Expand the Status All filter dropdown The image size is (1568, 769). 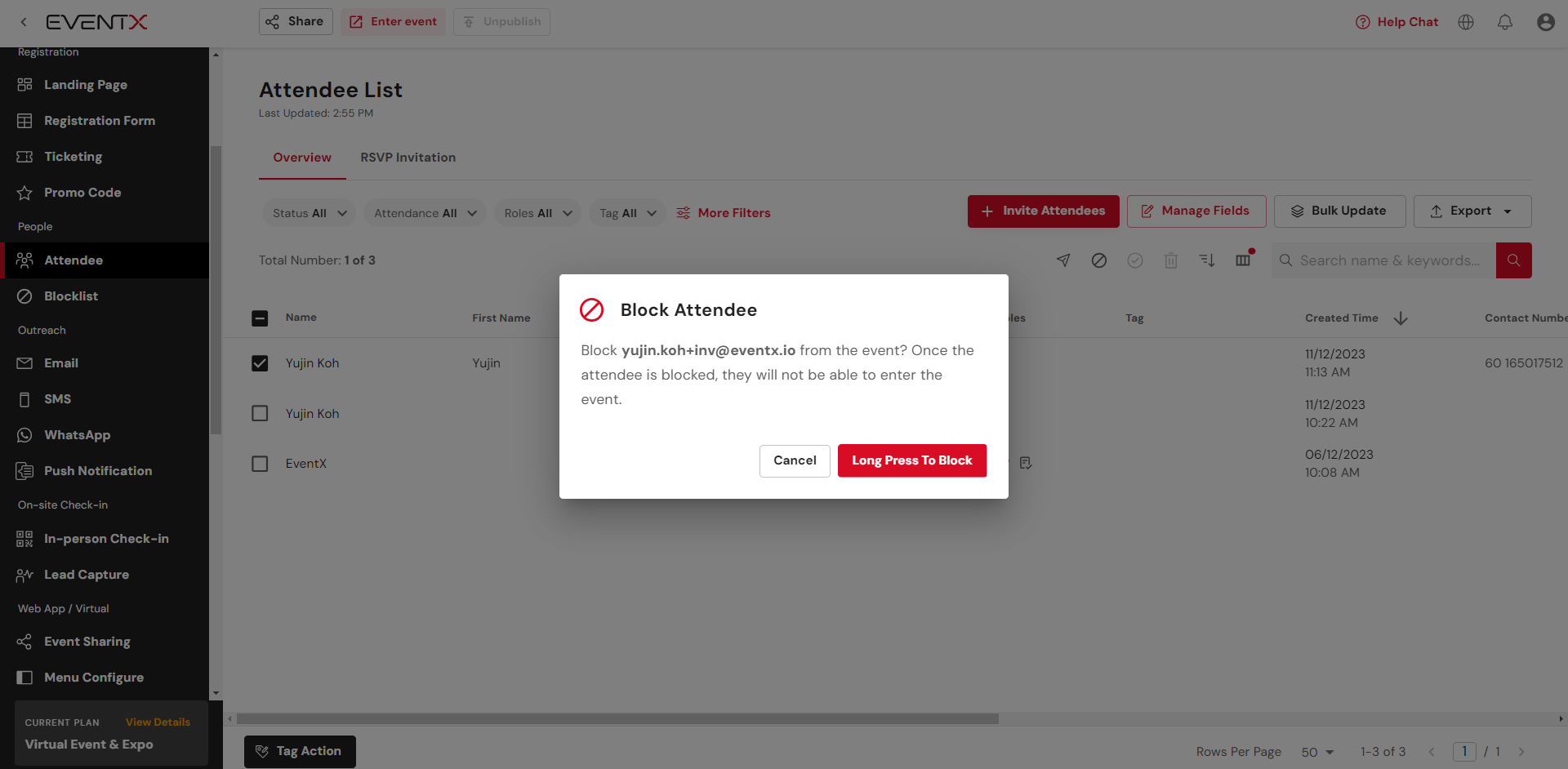[x=310, y=213]
